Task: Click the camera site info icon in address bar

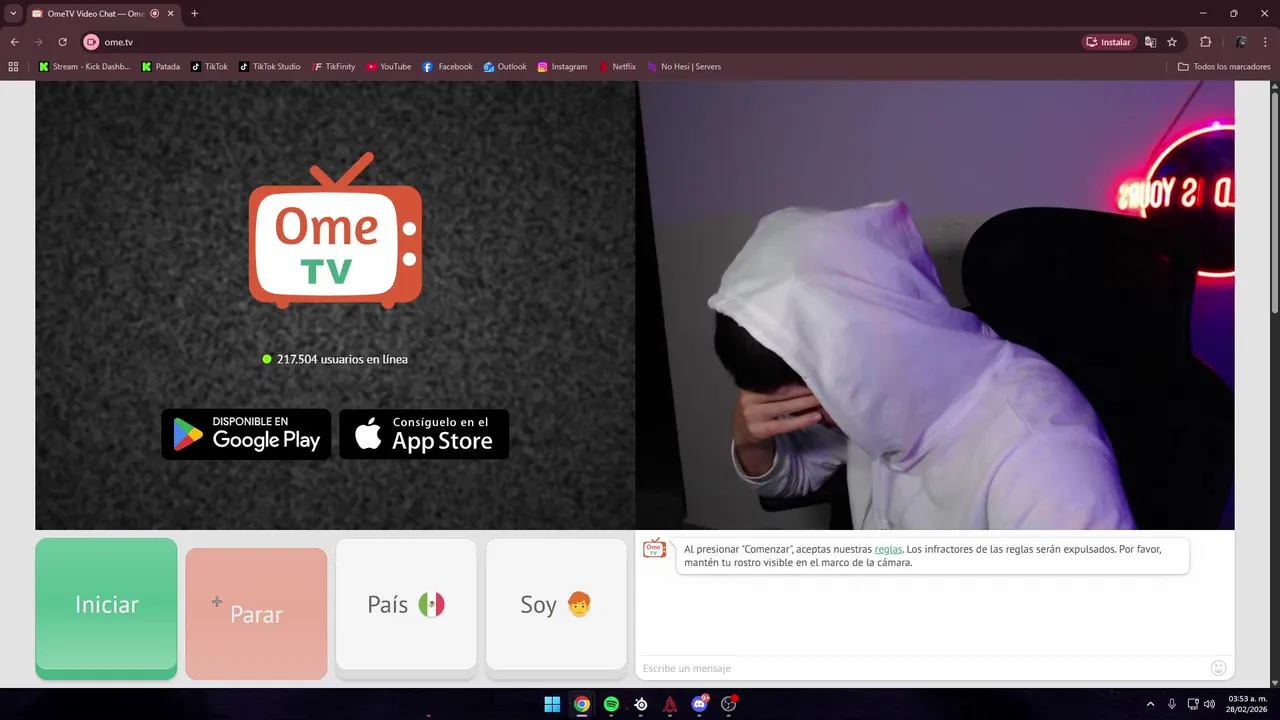Action: coord(91,42)
